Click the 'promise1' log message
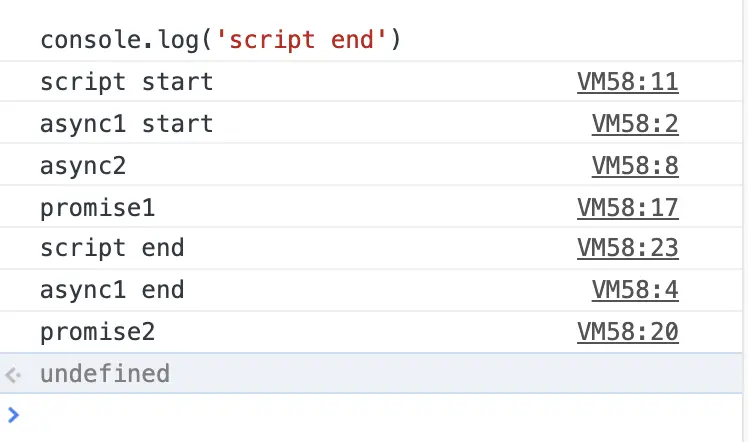748x442 pixels. pyautogui.click(x=97, y=207)
